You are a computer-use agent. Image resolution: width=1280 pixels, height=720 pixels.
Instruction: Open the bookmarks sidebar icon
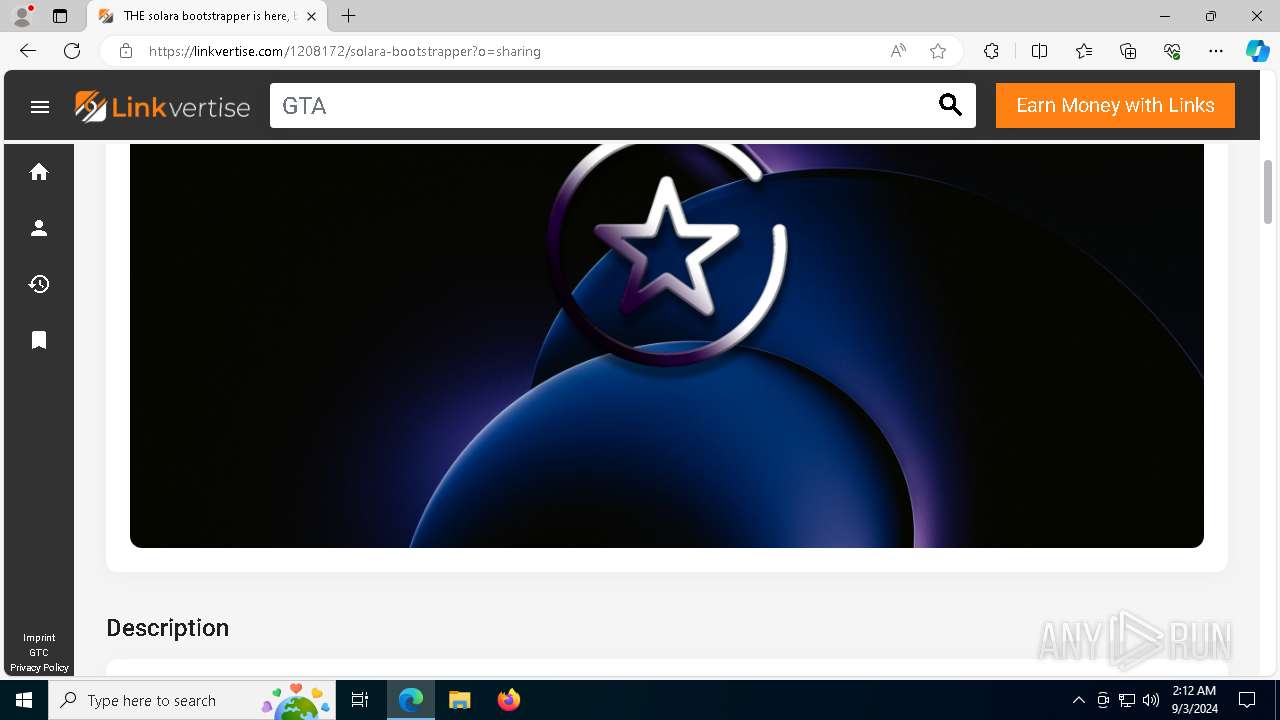[x=39, y=340]
